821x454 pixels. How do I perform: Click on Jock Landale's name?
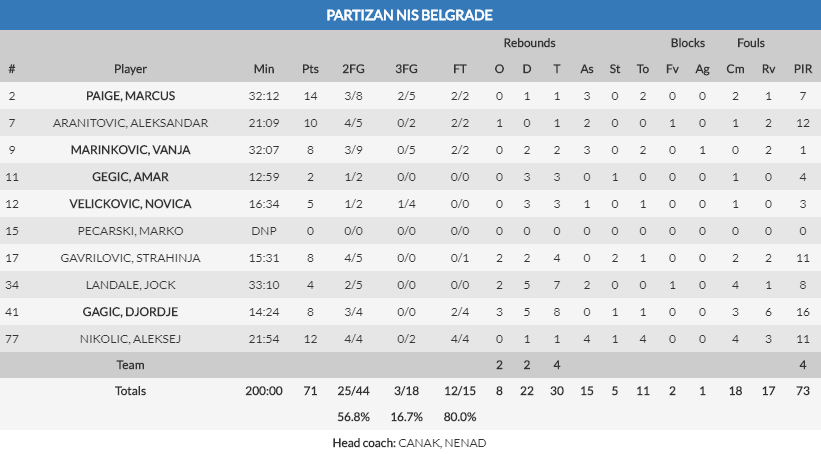(131, 285)
